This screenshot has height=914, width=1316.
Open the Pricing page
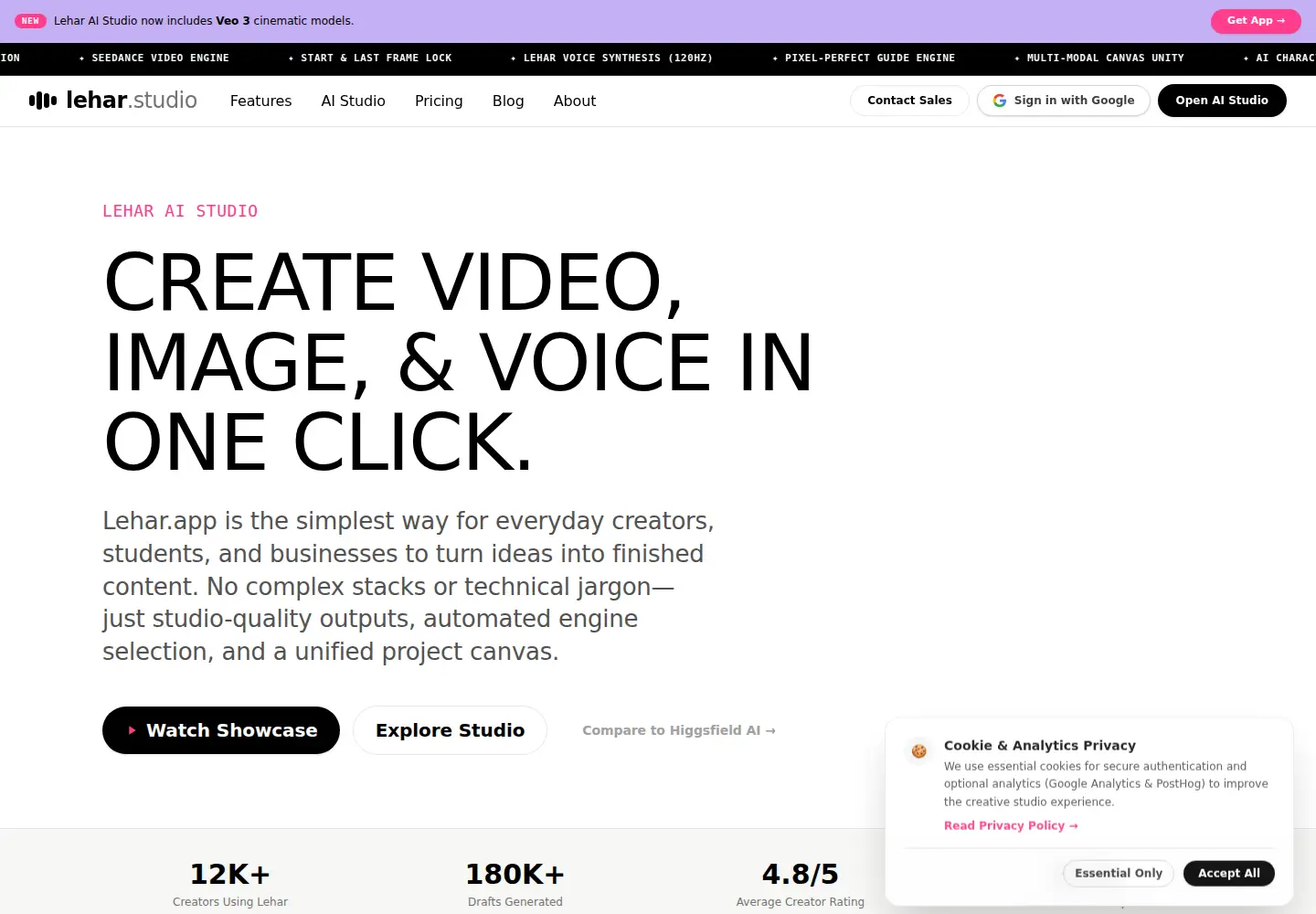tap(439, 101)
